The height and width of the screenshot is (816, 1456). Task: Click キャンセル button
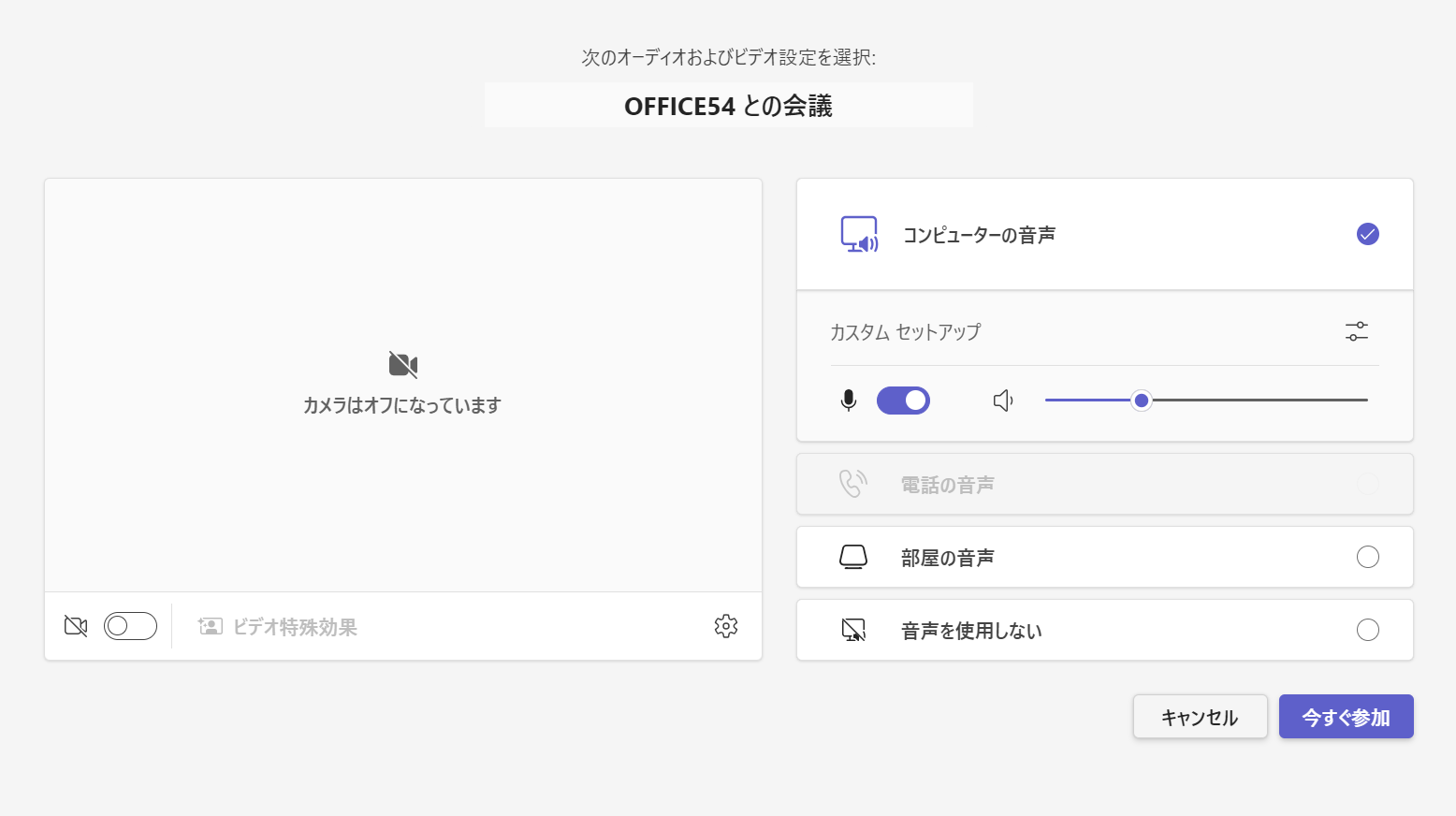click(1201, 717)
